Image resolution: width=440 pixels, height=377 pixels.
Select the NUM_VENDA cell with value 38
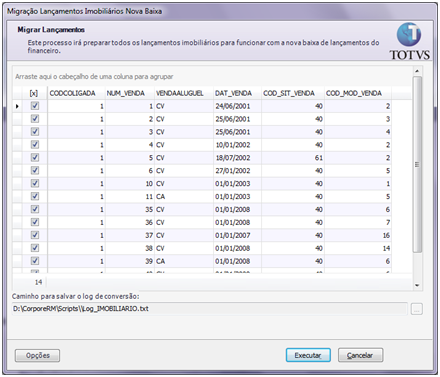pos(130,248)
